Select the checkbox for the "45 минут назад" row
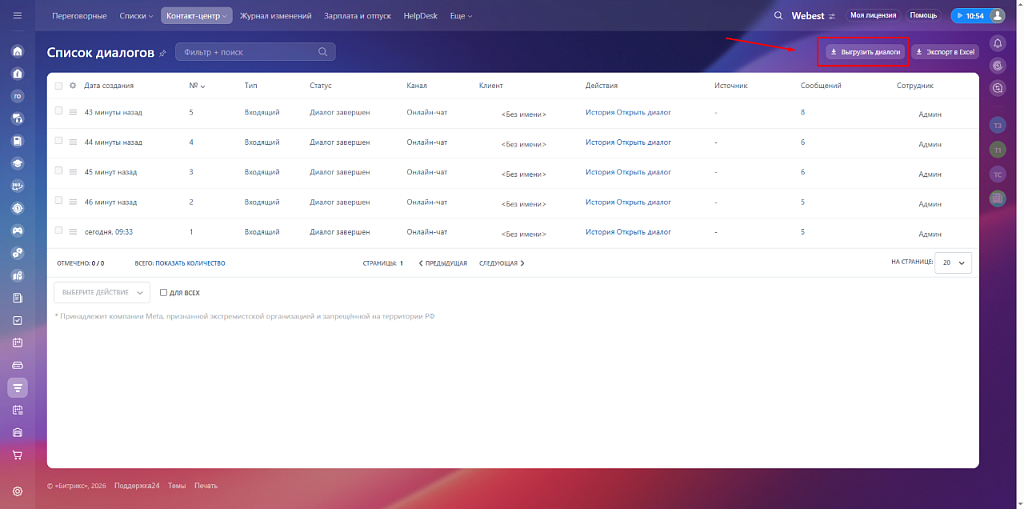Screen dimensions: 1024x509 58,171
